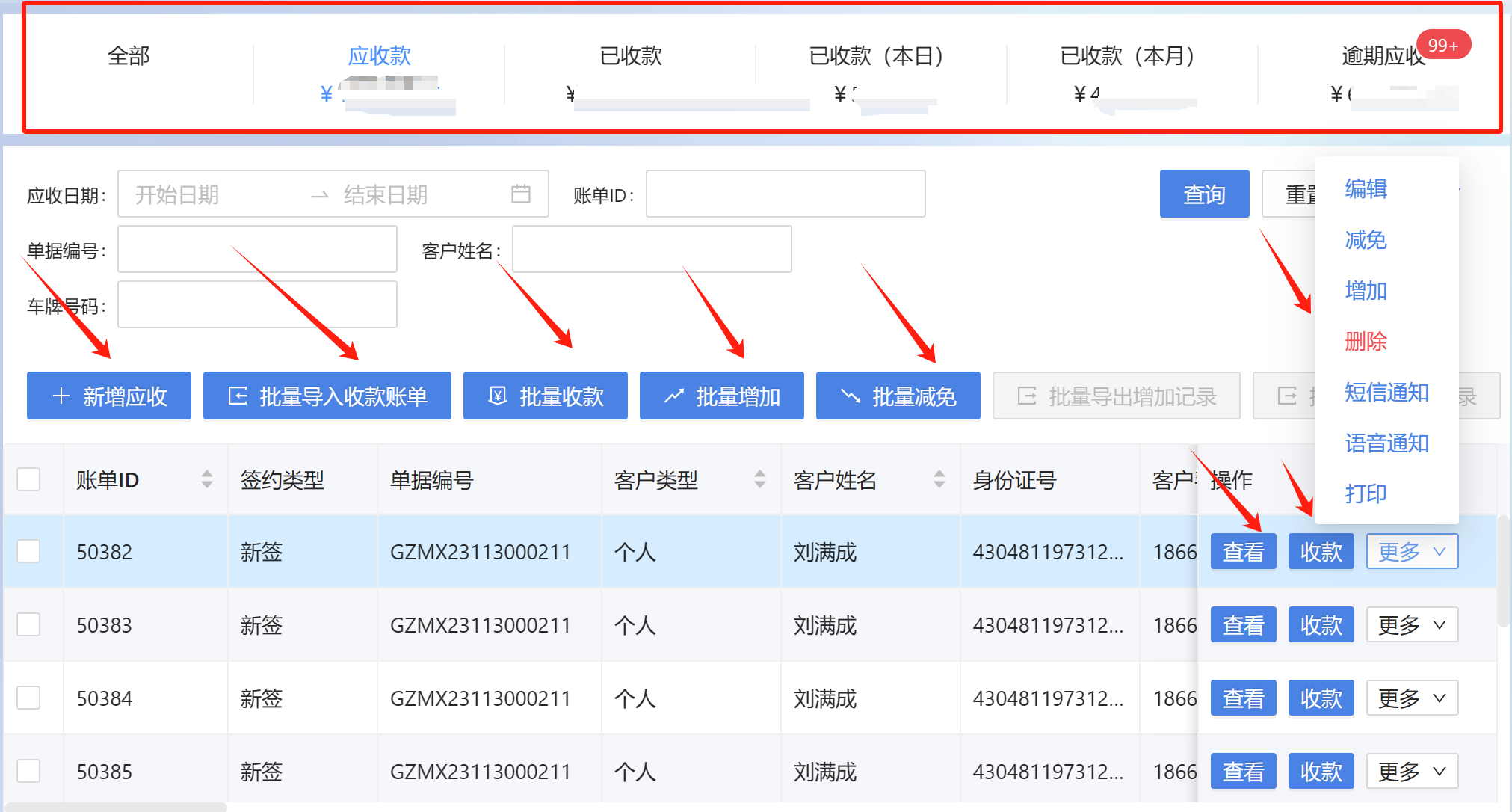Click the falling trend icon on 批量减免

pyautogui.click(x=851, y=396)
